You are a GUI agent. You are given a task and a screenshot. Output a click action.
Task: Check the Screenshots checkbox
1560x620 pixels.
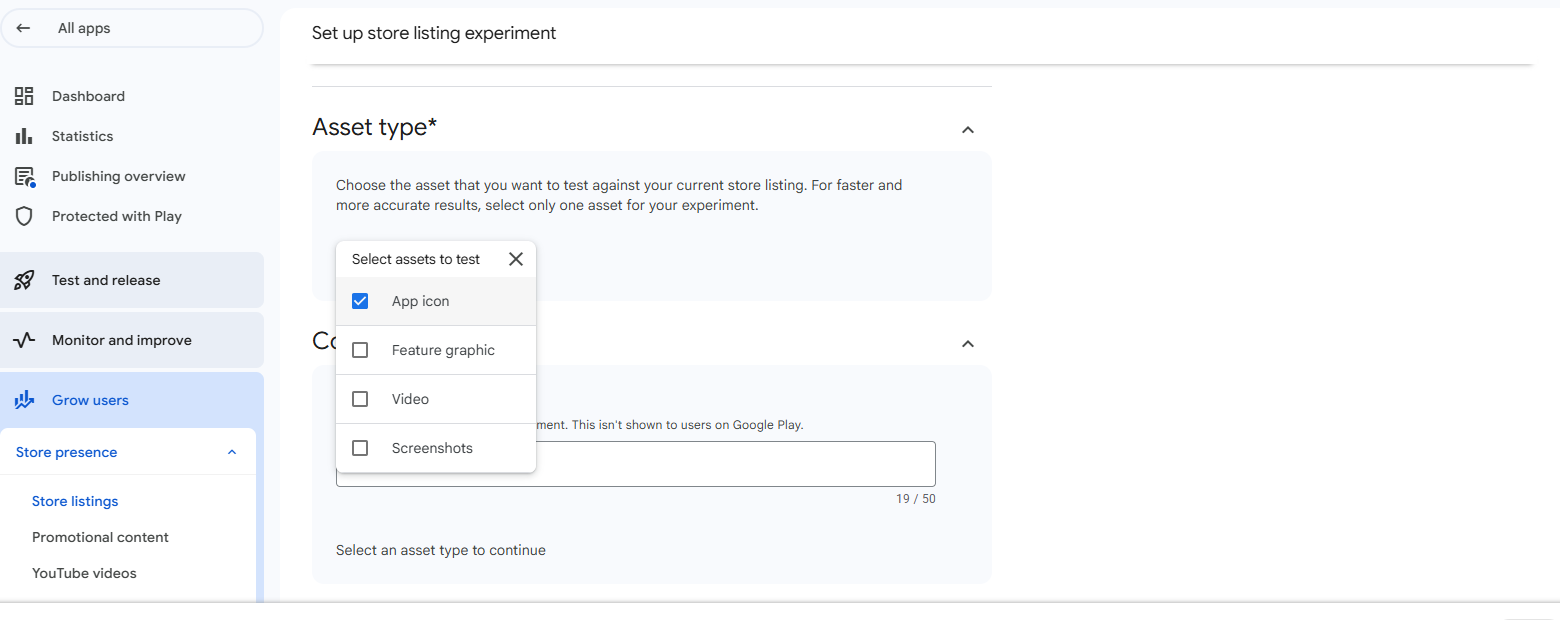360,448
